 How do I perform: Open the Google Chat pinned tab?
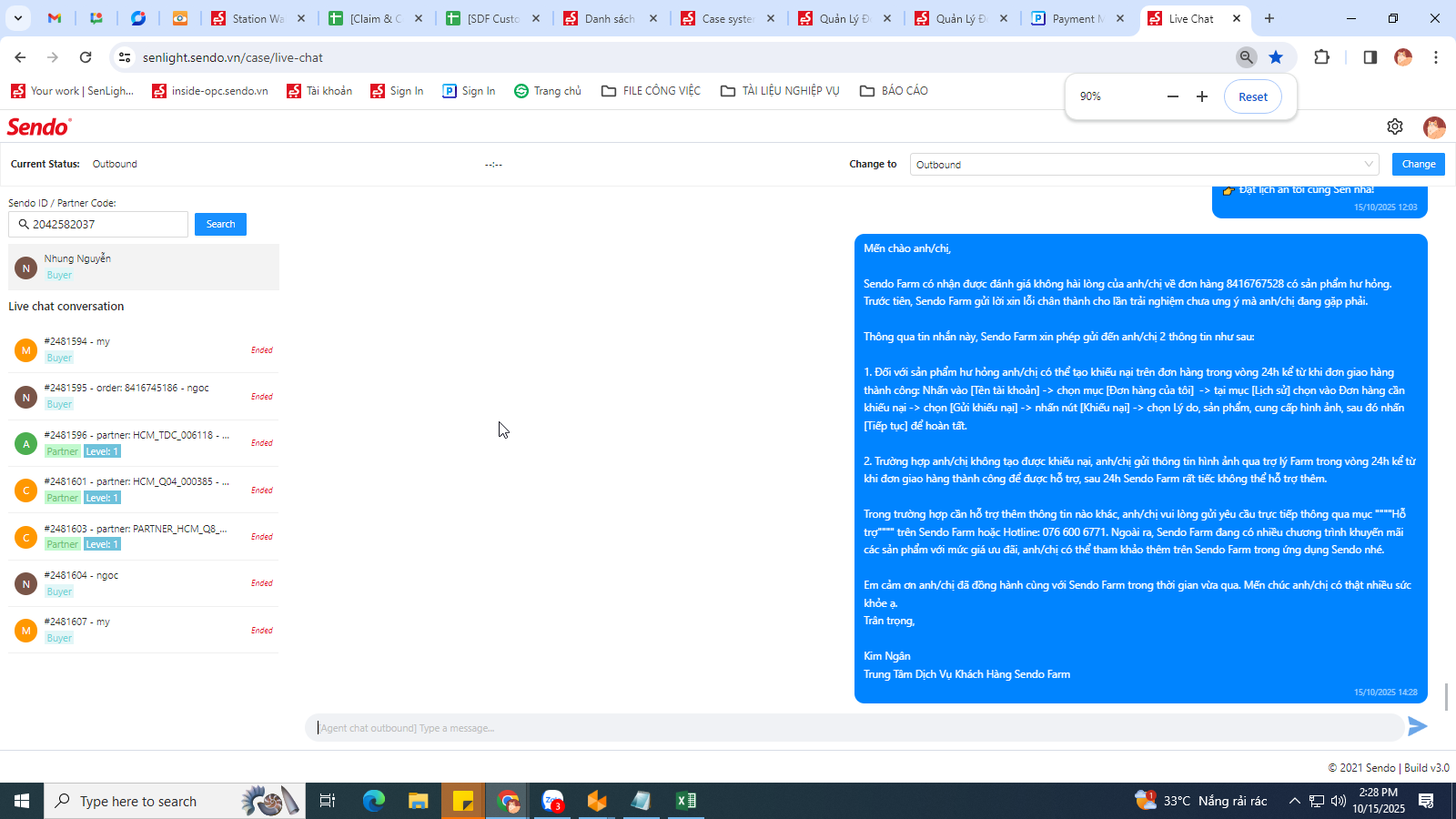tap(96, 18)
